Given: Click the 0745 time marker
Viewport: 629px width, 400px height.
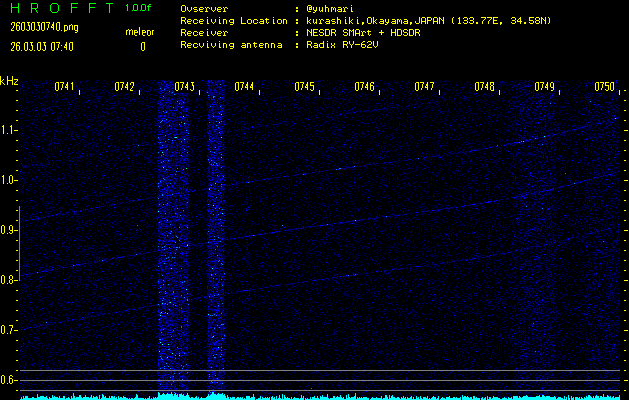Looking at the screenshot, I should (305, 87).
